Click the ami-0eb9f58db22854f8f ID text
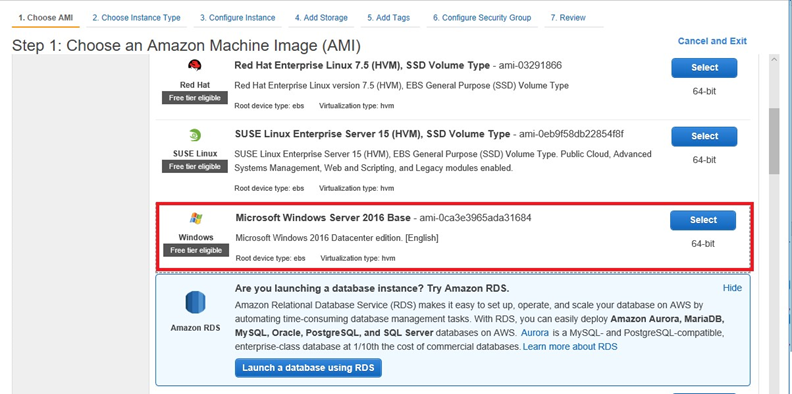Screen dimensions: 792x394 [572, 134]
